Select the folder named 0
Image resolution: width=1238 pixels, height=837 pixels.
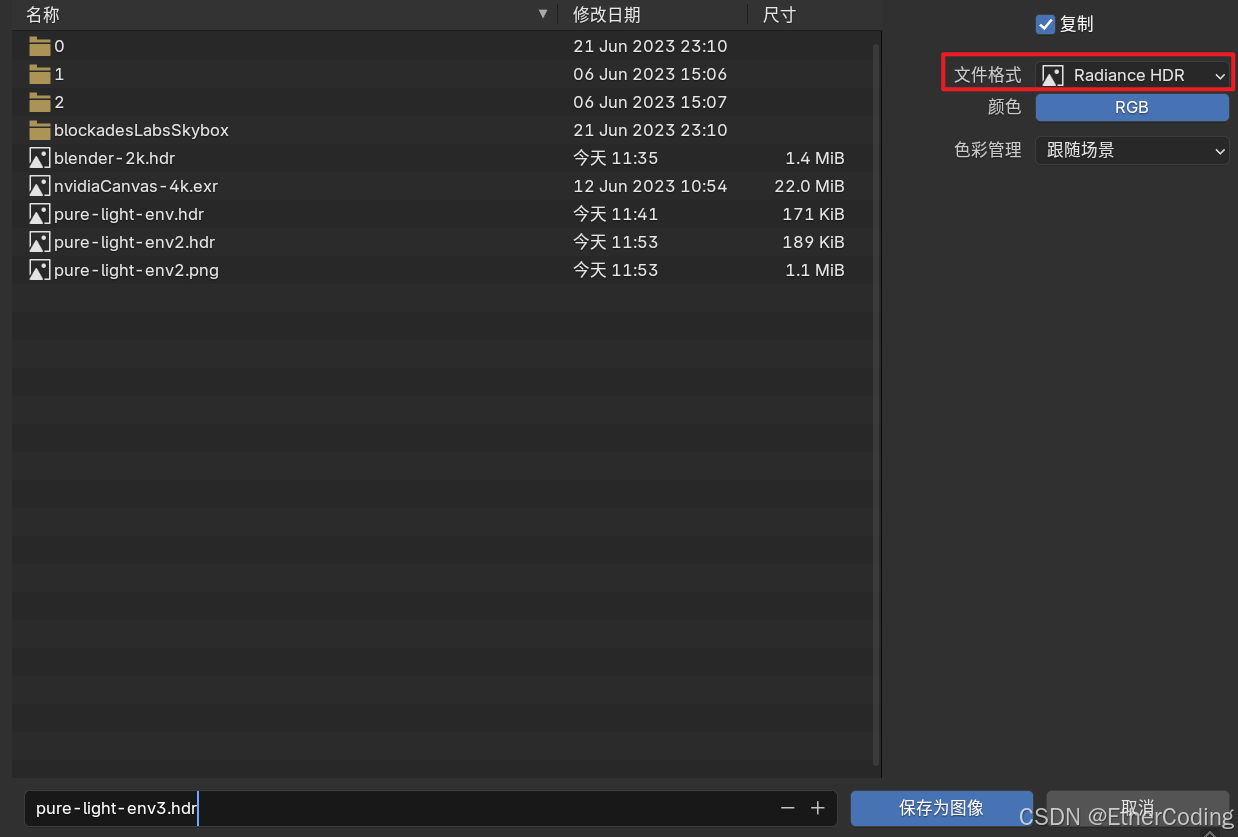pos(59,46)
